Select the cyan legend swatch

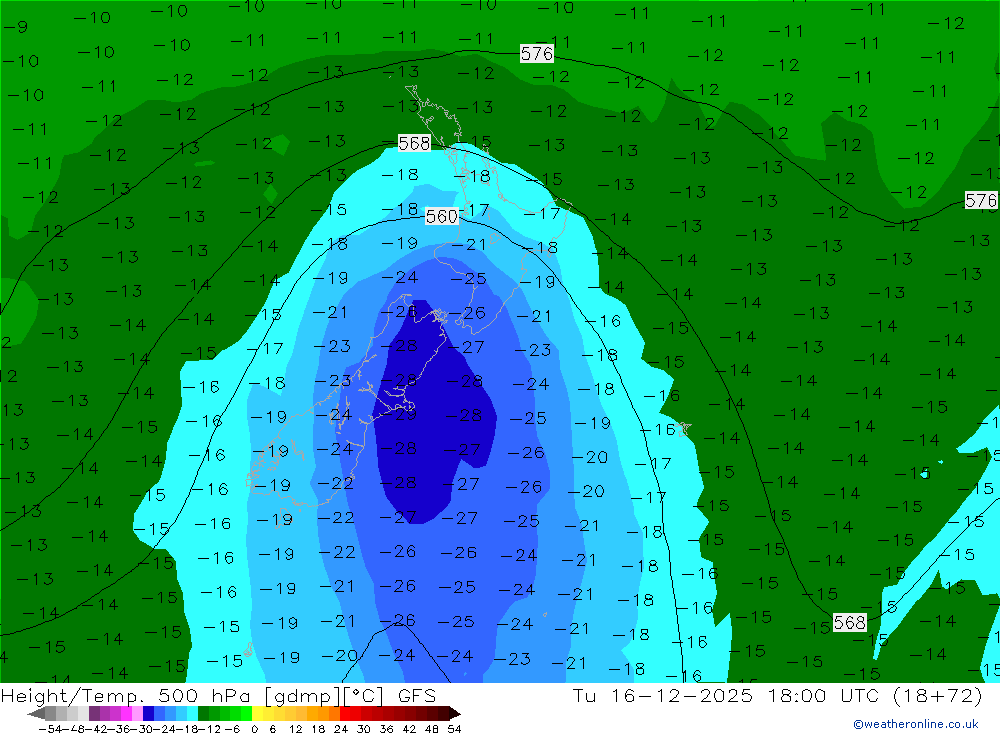coord(192,713)
